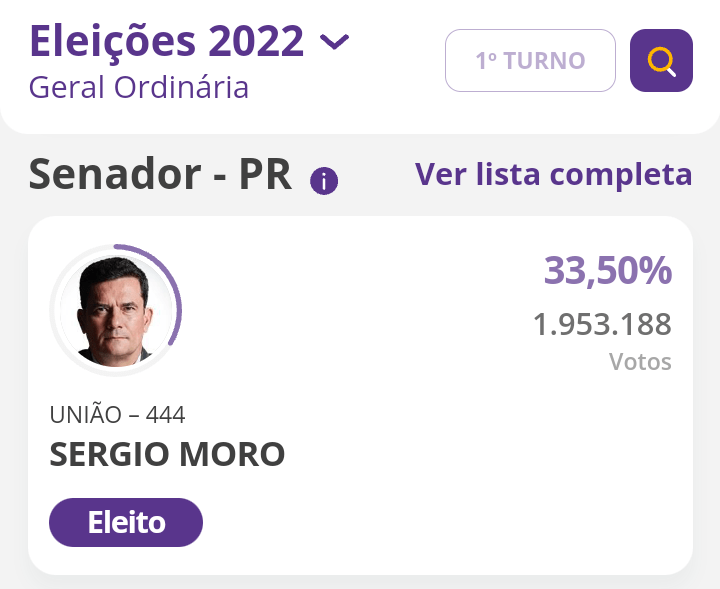The height and width of the screenshot is (589, 720).
Task: Select the SERGIO MORO candidate name
Action: coord(167,455)
